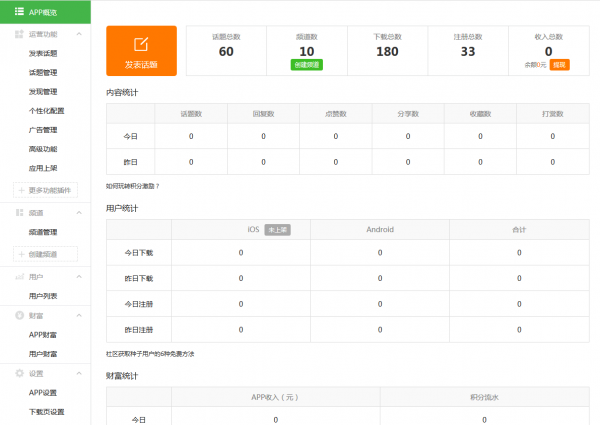Screen dimensions: 600x425
Task: Click the edit icon on orange 发表话题 card
Action: click(x=141, y=44)
